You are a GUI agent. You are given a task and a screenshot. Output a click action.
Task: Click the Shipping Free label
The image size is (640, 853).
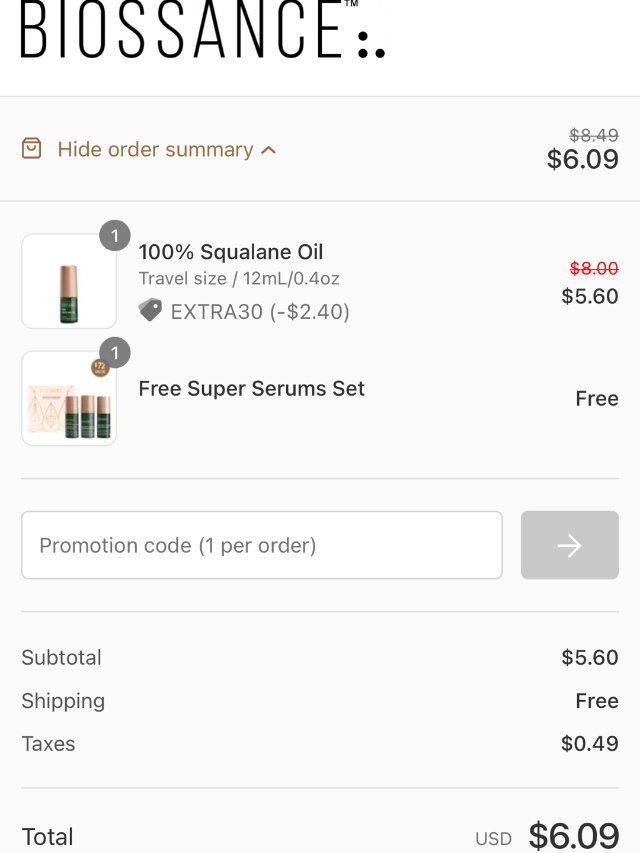tap(597, 701)
